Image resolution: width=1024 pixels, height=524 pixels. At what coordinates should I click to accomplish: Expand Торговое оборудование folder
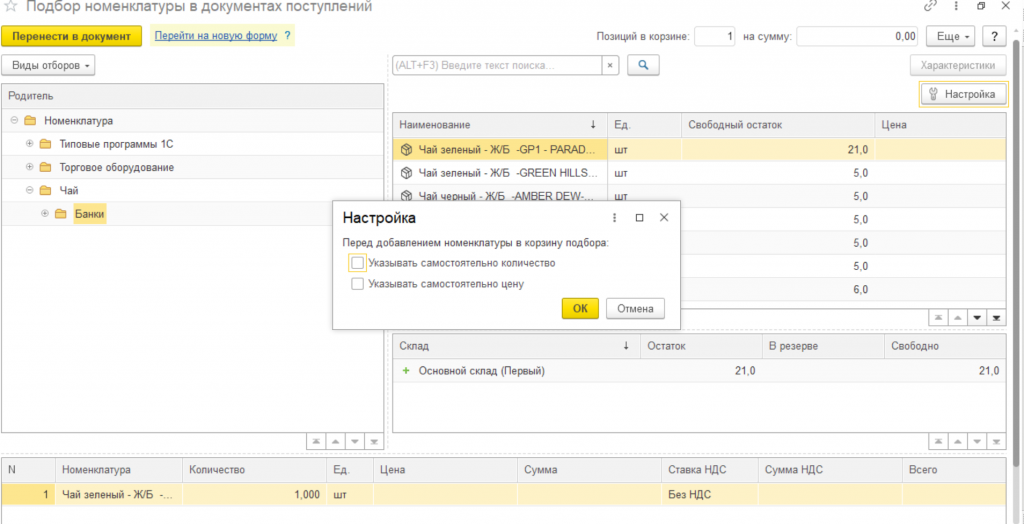click(x=29, y=167)
